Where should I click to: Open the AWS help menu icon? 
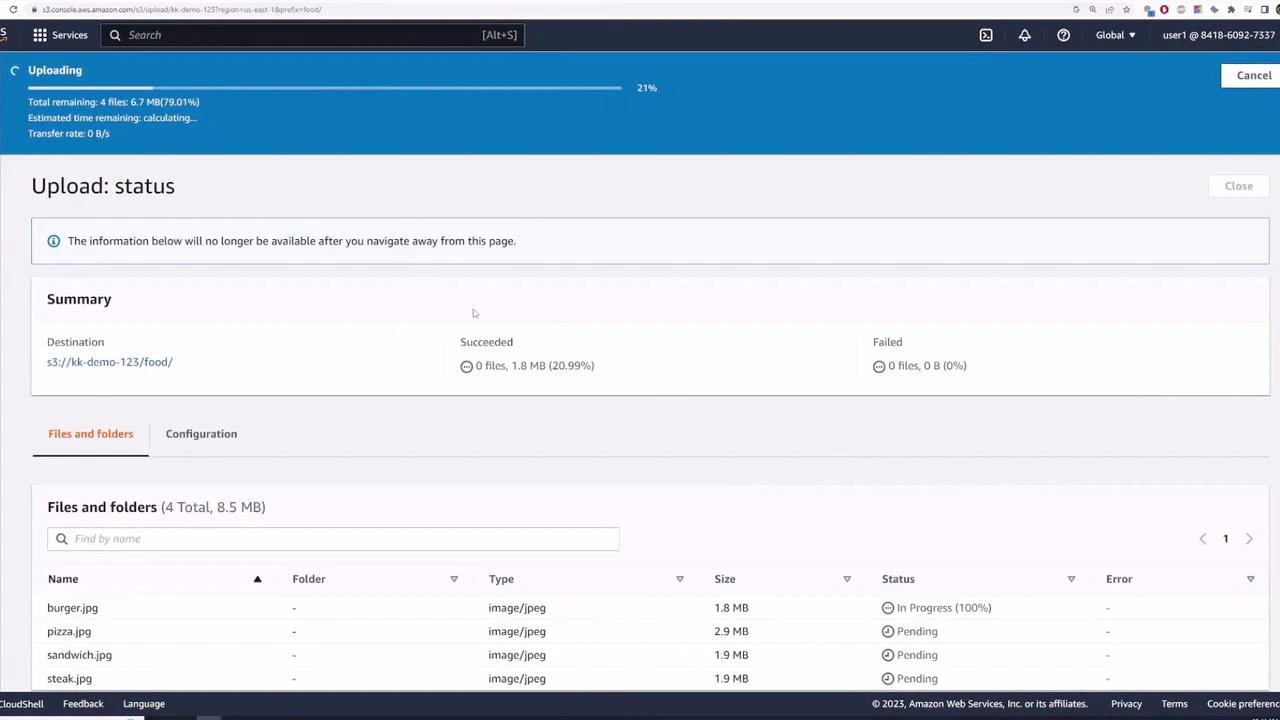(1063, 34)
